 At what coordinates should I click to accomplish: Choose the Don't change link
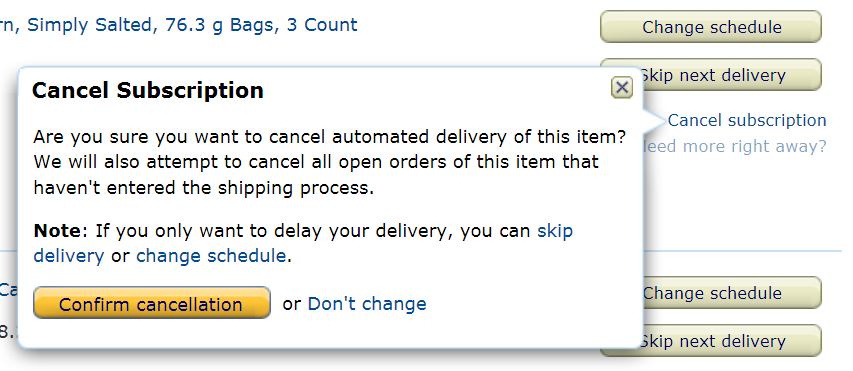(x=367, y=304)
